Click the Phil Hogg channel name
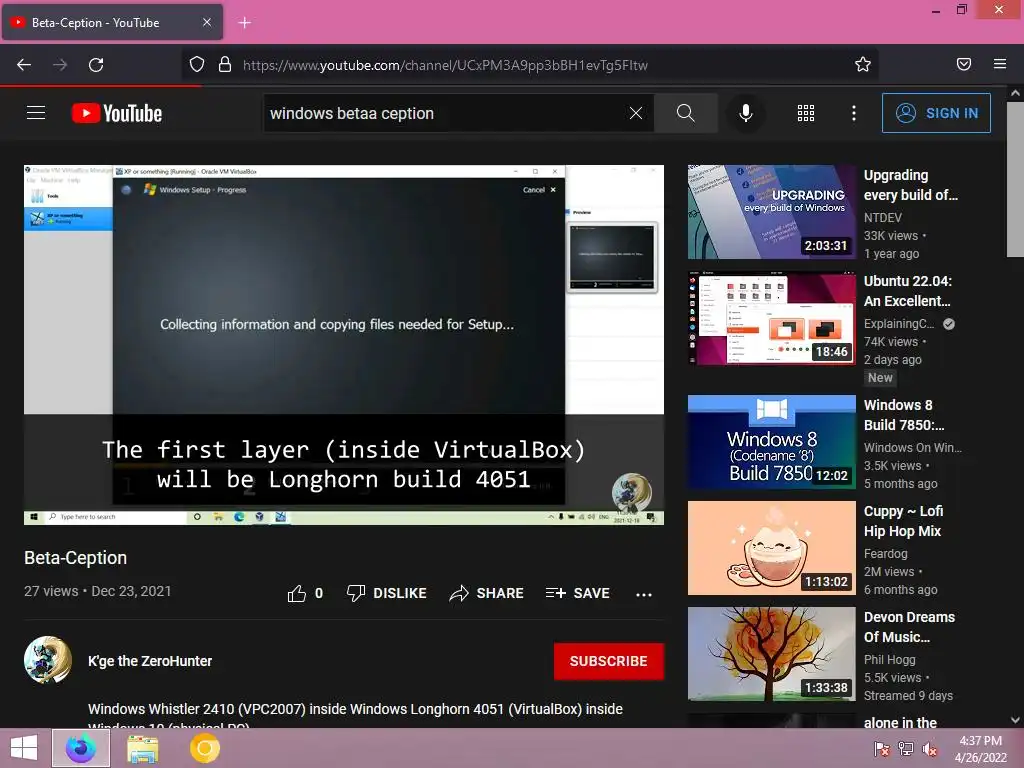Viewport: 1024px width, 768px height. (889, 660)
